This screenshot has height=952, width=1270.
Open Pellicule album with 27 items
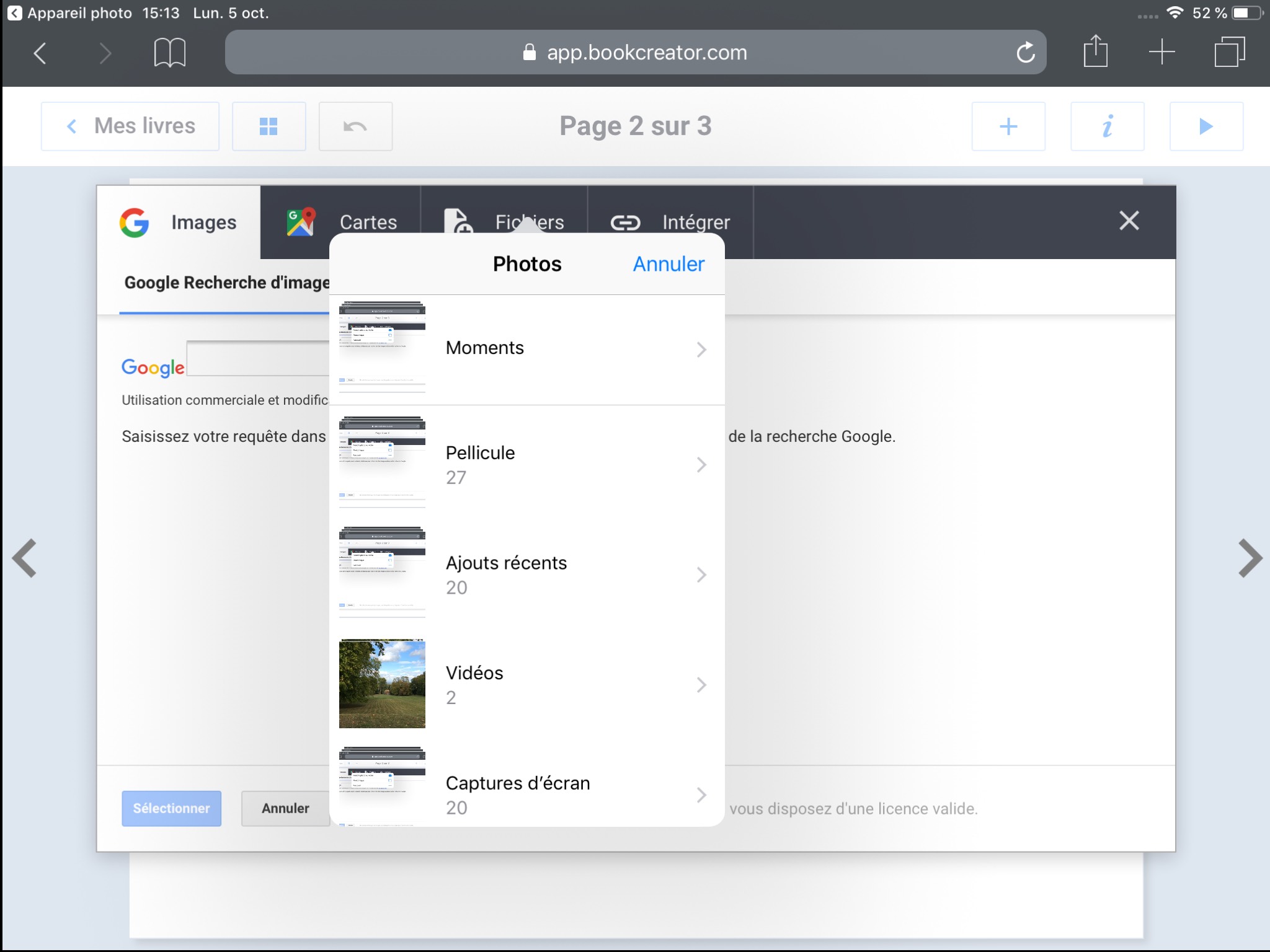[x=526, y=464]
